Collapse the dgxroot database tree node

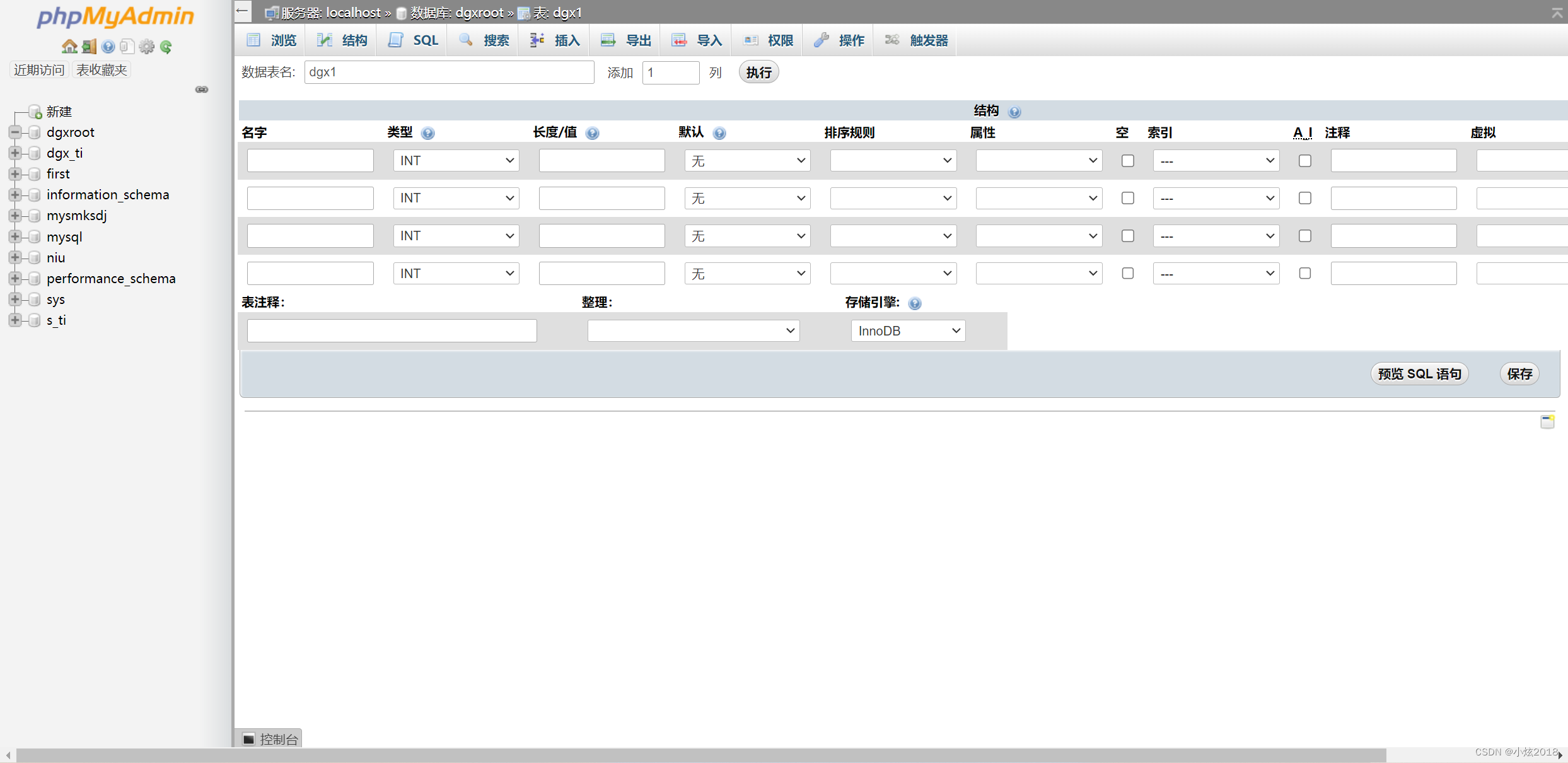[x=15, y=132]
